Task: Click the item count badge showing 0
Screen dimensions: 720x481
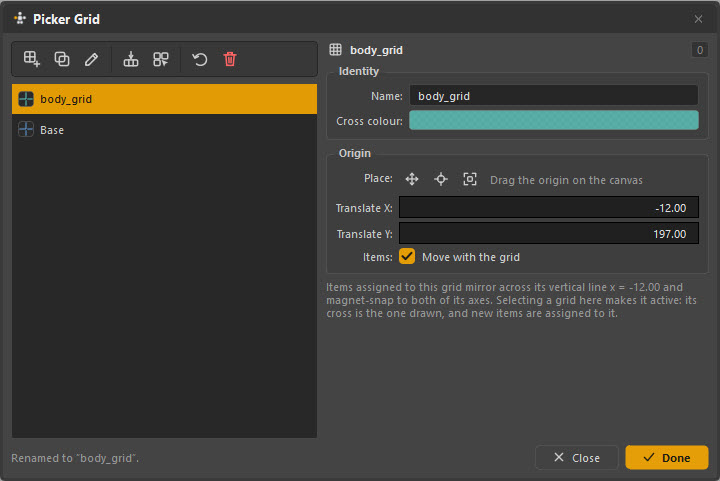Action: coord(699,50)
